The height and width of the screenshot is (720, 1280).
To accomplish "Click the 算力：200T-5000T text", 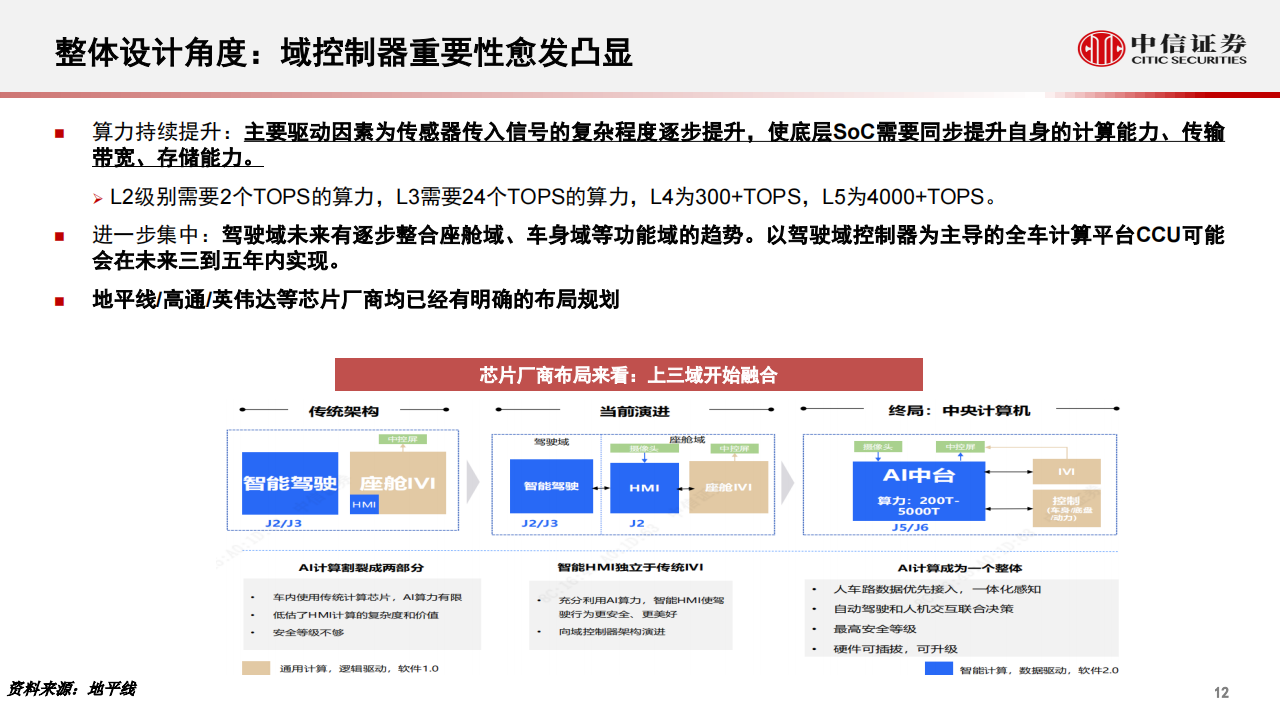I will (x=918, y=505).
